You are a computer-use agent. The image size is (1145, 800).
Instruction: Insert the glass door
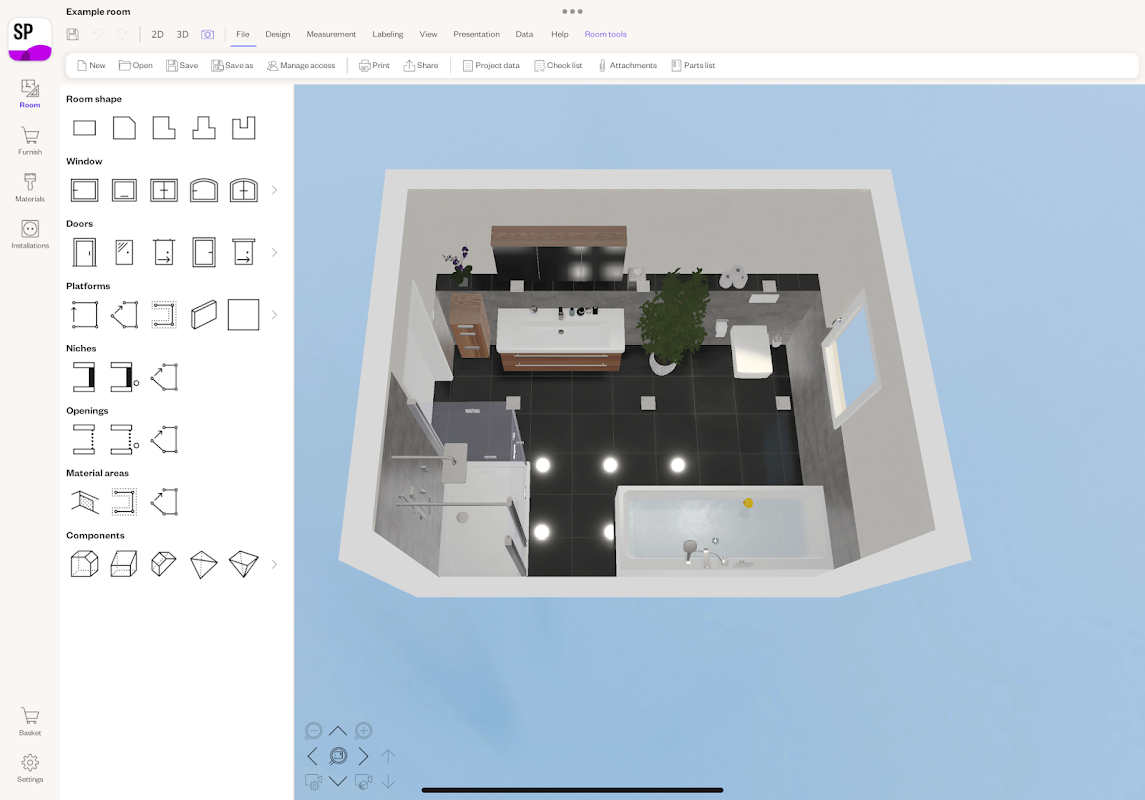point(124,253)
